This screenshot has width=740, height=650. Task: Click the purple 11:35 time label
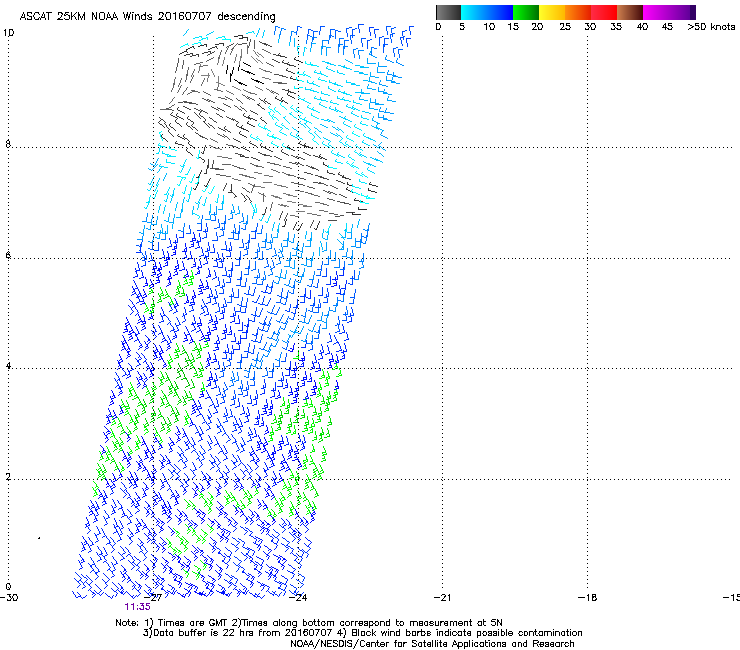tap(137, 607)
